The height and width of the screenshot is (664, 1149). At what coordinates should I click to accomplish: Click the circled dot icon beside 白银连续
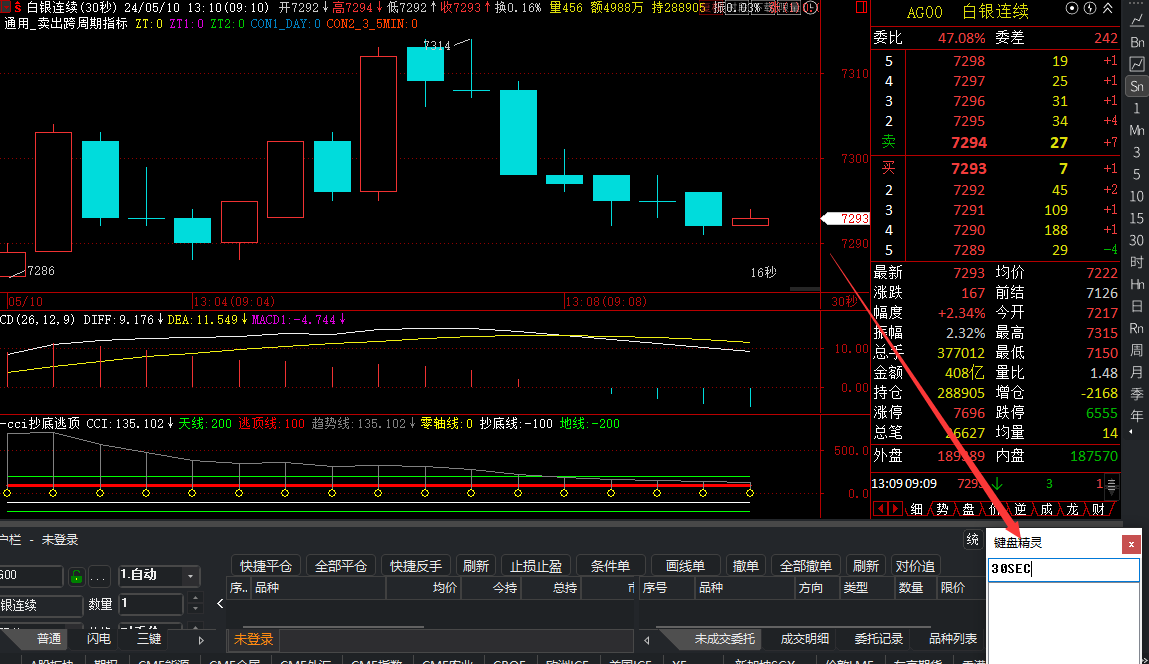point(1072,9)
